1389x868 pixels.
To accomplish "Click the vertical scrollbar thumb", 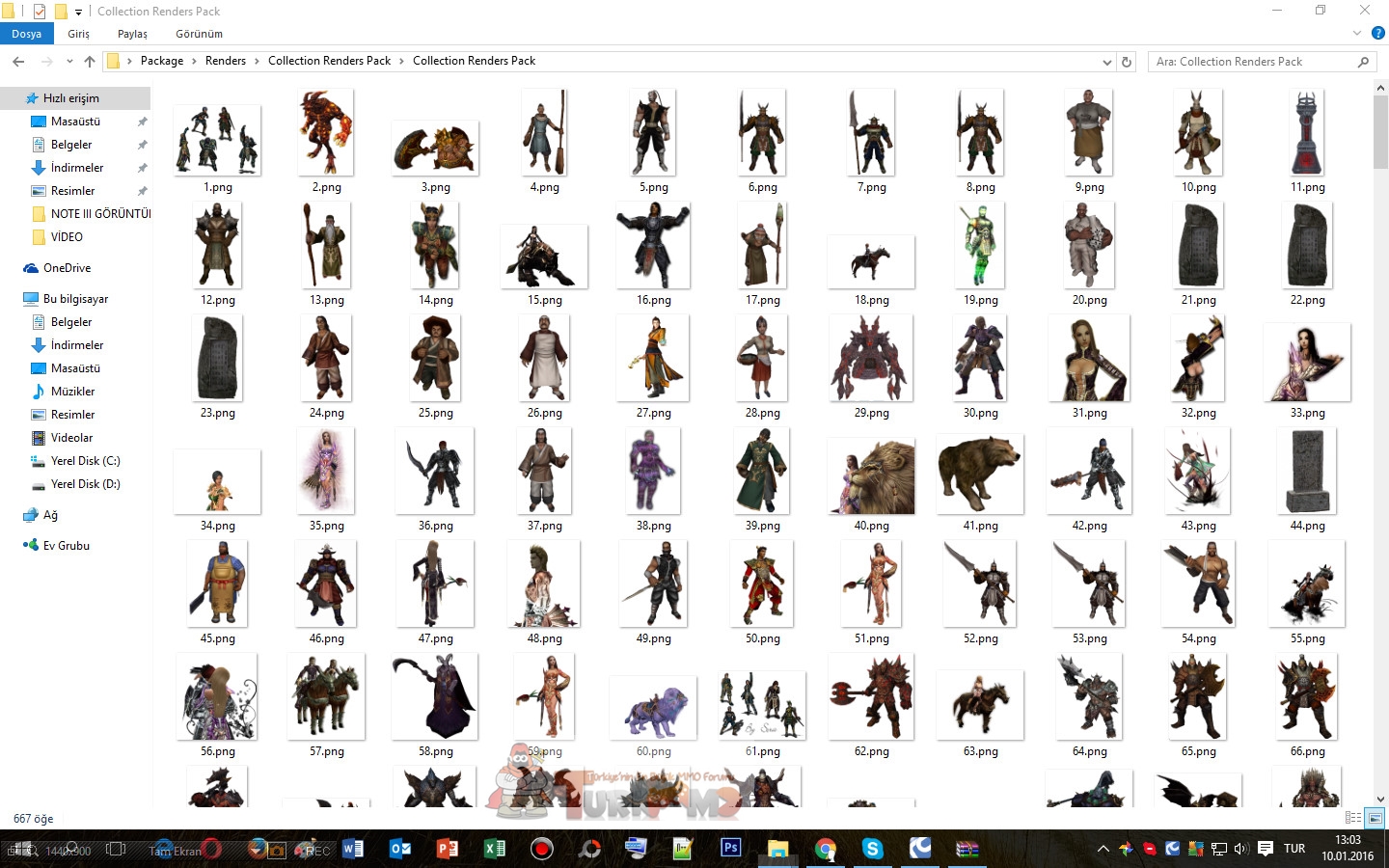I will 1380,130.
